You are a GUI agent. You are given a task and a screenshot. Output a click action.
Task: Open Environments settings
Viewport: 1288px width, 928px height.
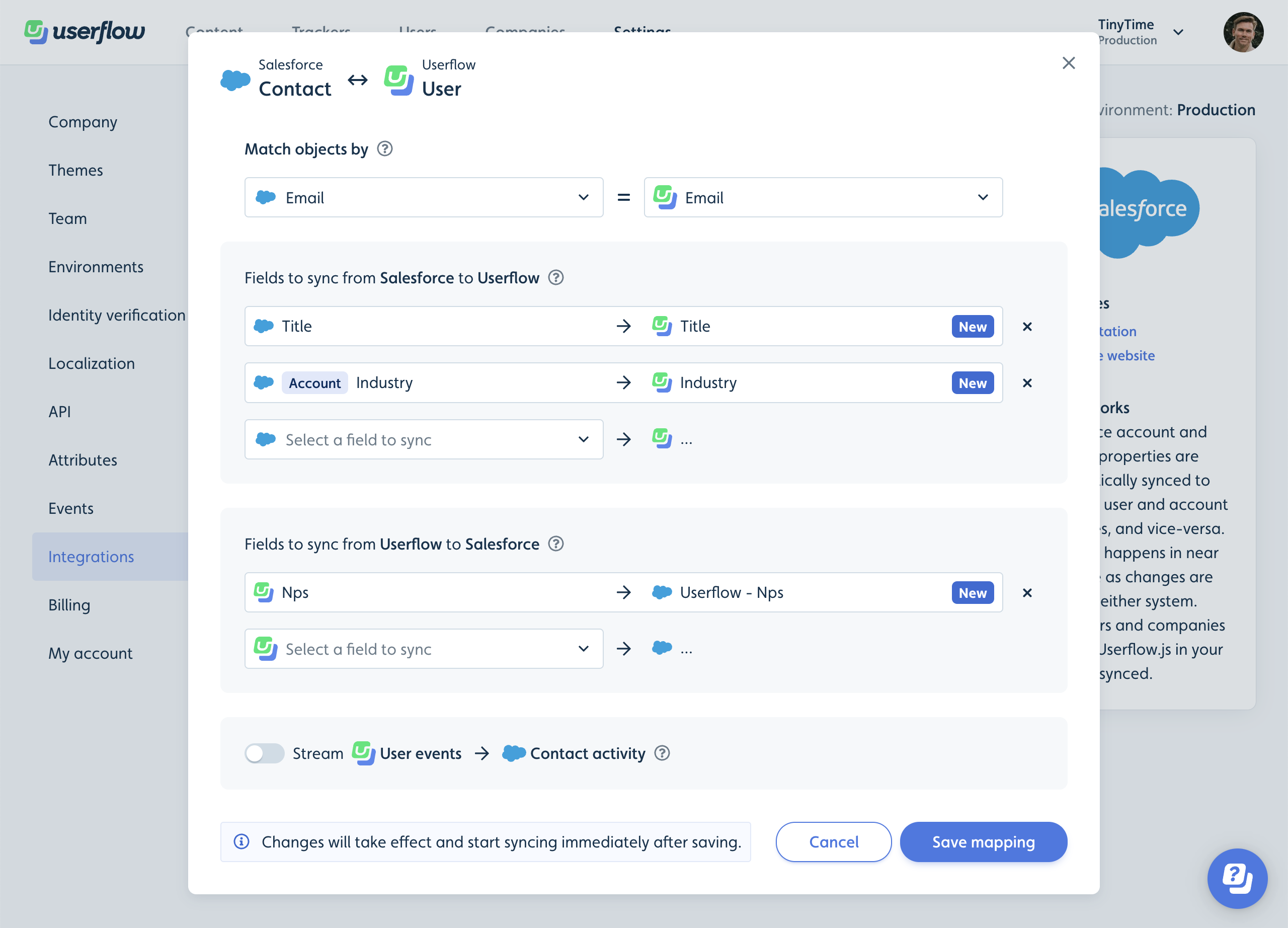click(x=96, y=267)
